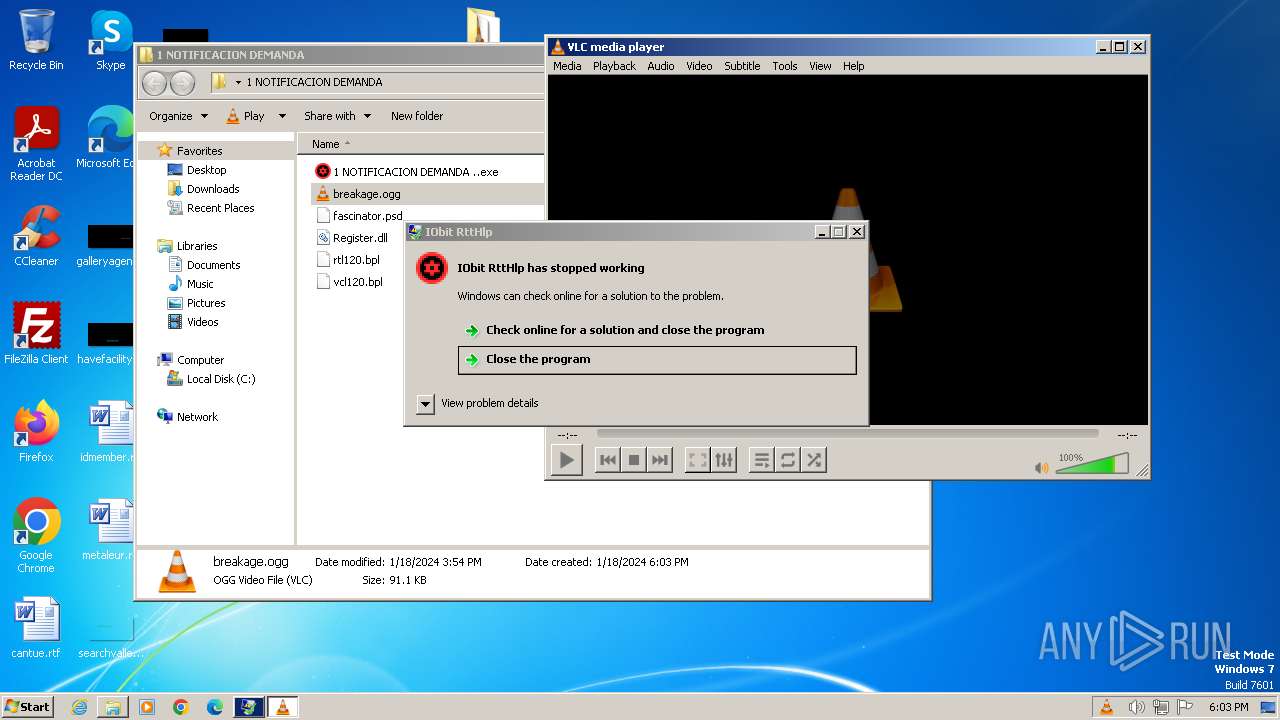Click the Start button
1280x720 pixels.
point(27,706)
